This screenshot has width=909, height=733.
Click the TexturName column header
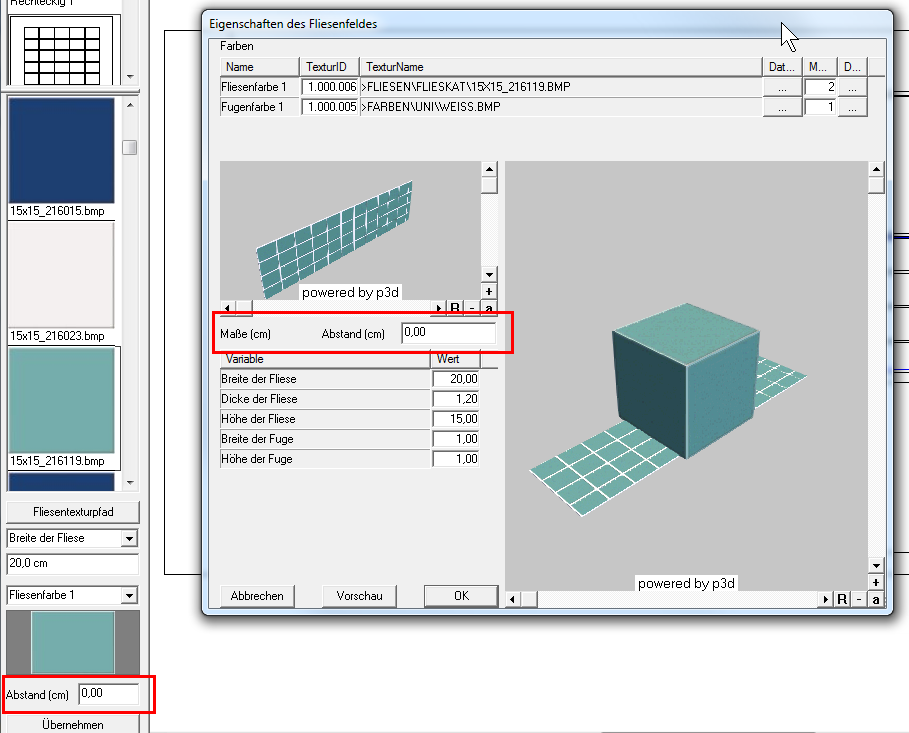coord(560,67)
